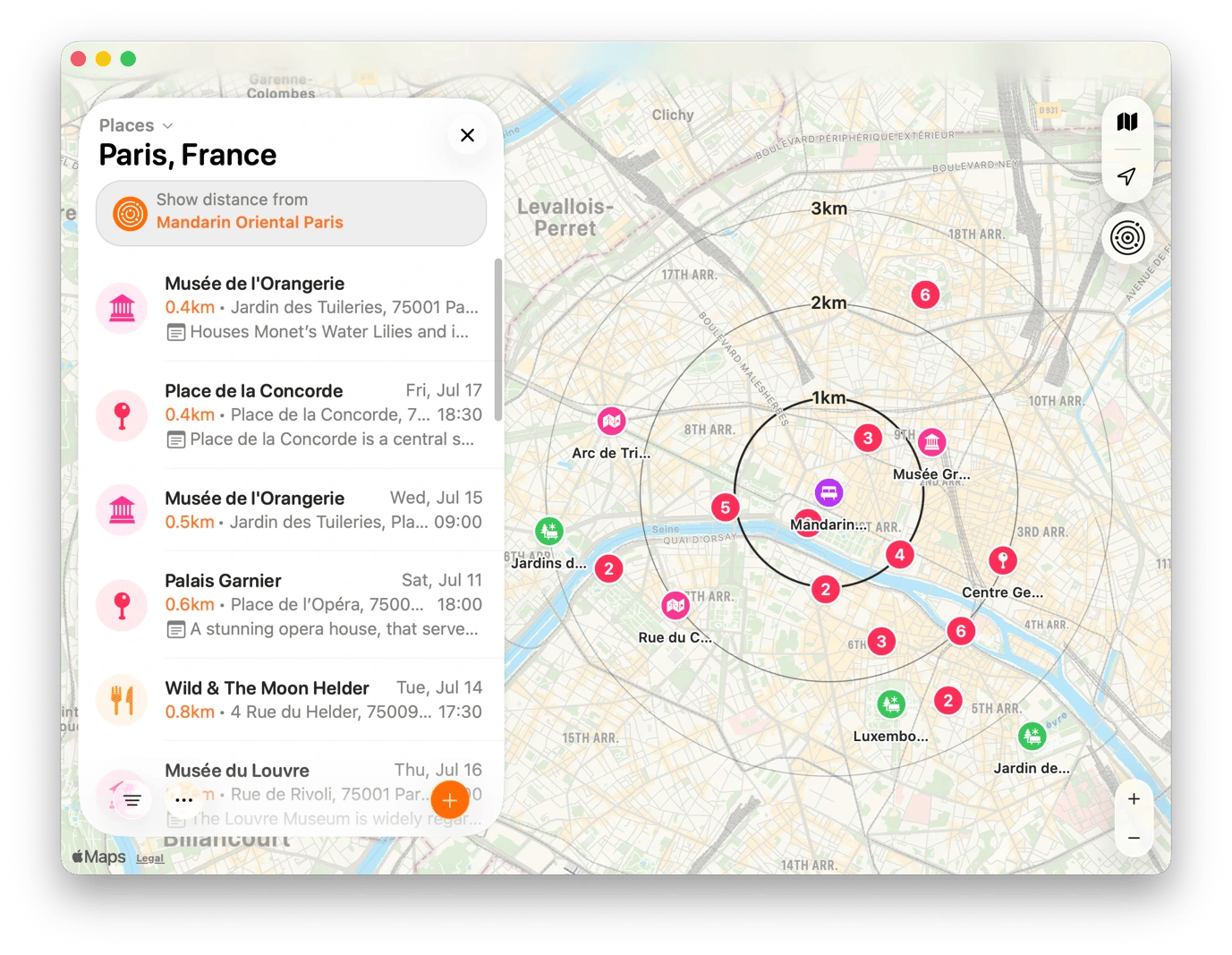Click cluster marker 2 beside Jardins d...
Image resolution: width=1232 pixels, height=955 pixels.
pyautogui.click(x=608, y=568)
